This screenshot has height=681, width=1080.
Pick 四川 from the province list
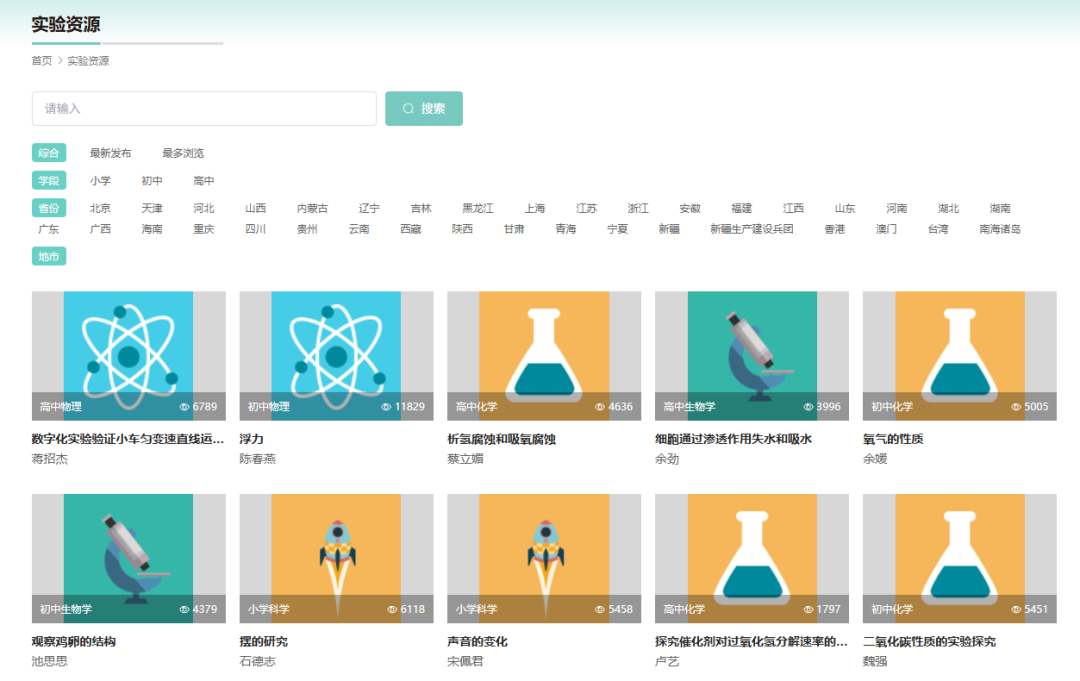(256, 229)
